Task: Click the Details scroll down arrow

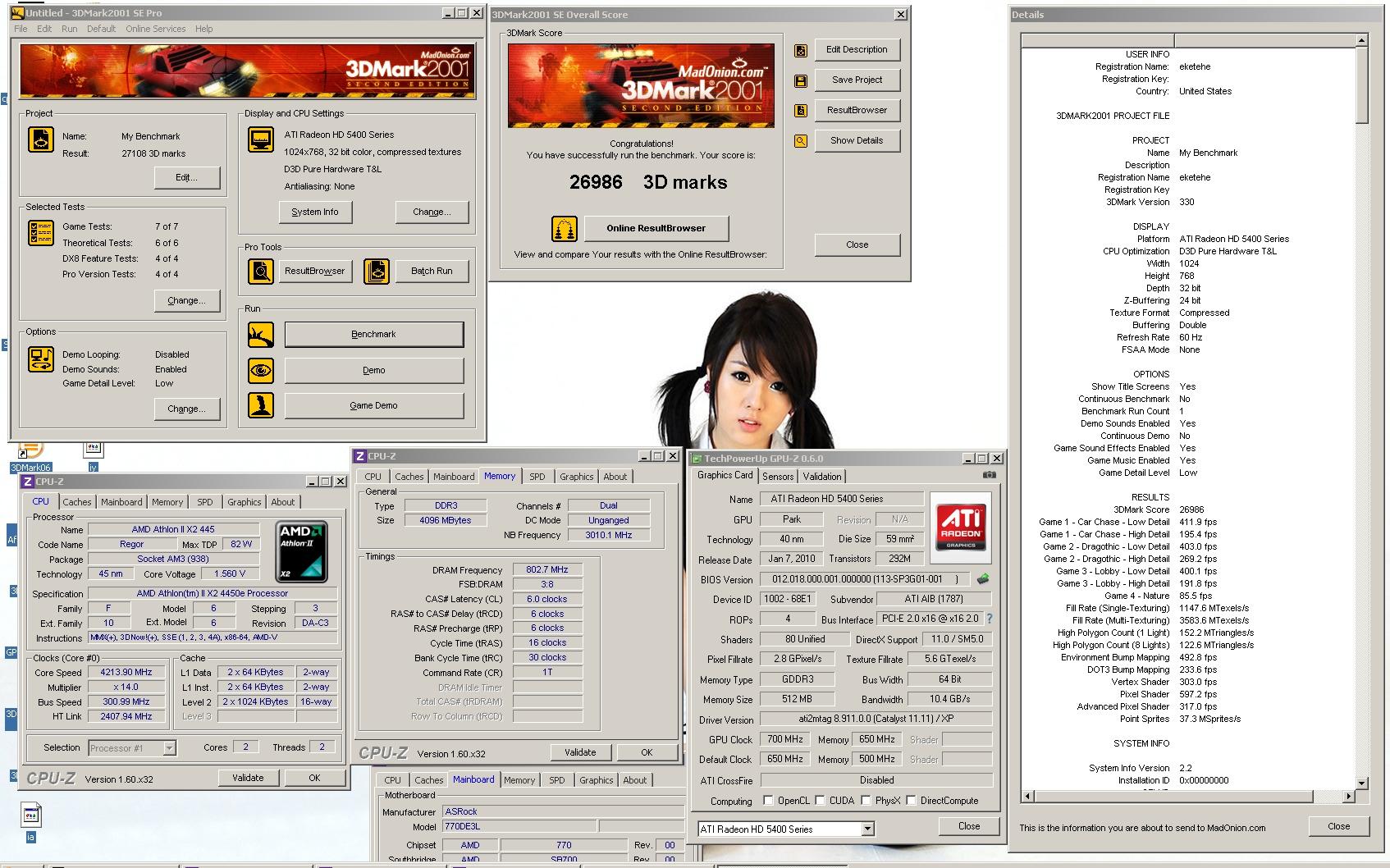Action: coord(1361,783)
